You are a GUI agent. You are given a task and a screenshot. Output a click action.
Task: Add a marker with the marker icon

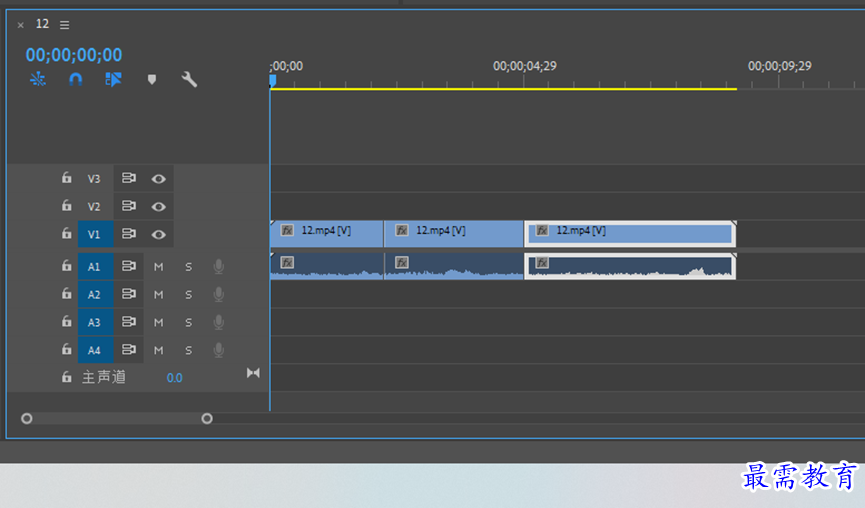(x=152, y=79)
